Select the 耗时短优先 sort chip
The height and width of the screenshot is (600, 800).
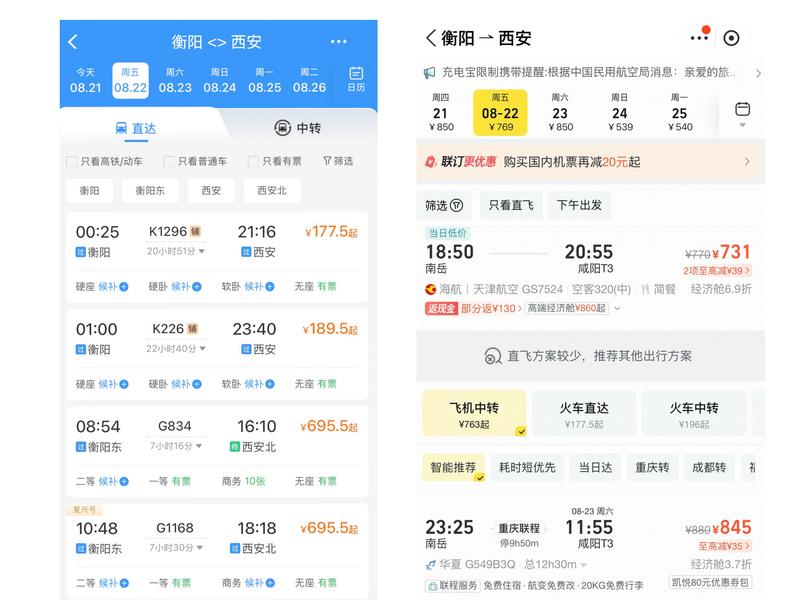(527, 467)
